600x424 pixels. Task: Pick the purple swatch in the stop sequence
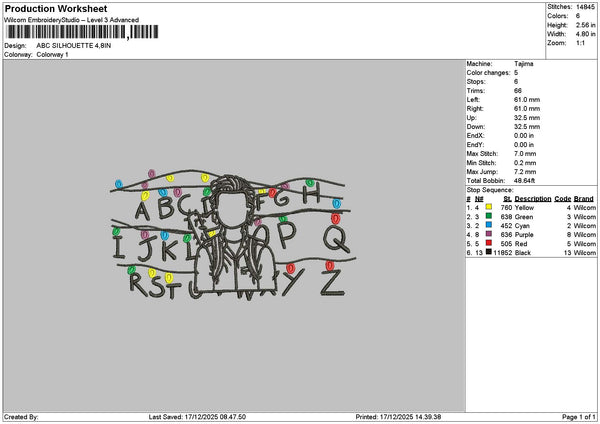coord(489,234)
